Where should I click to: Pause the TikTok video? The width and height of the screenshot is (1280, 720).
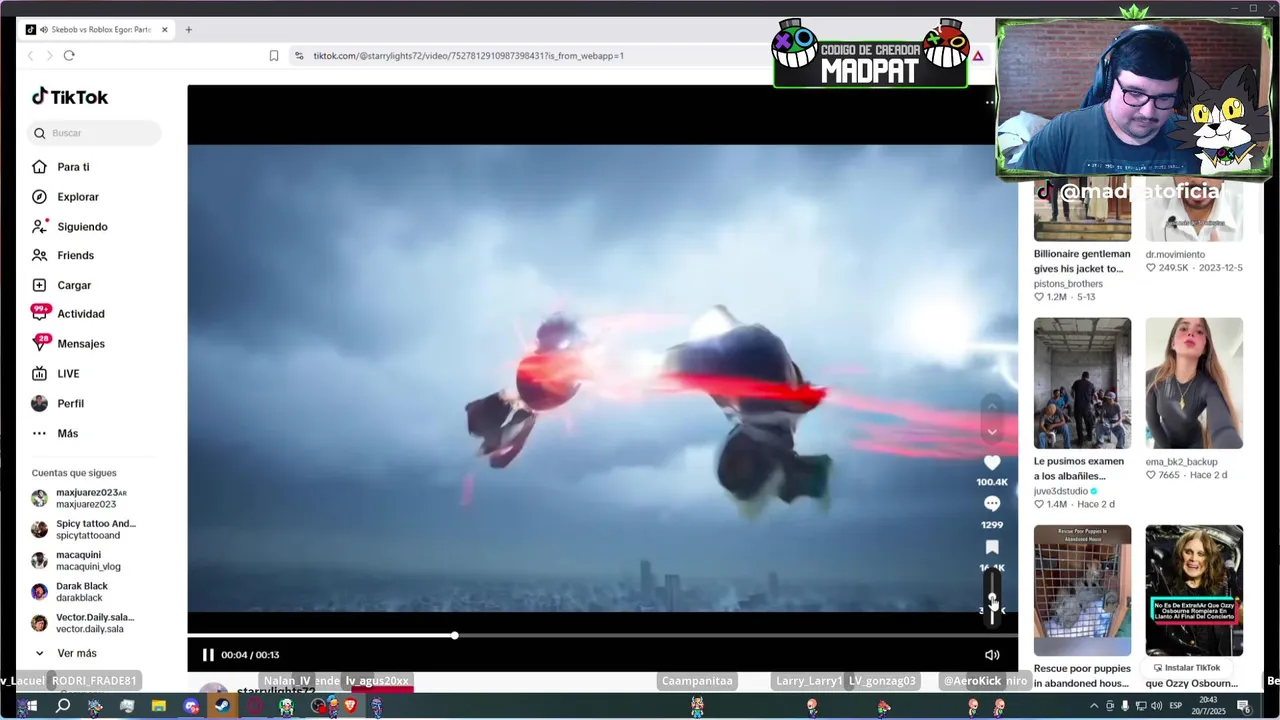[x=208, y=655]
